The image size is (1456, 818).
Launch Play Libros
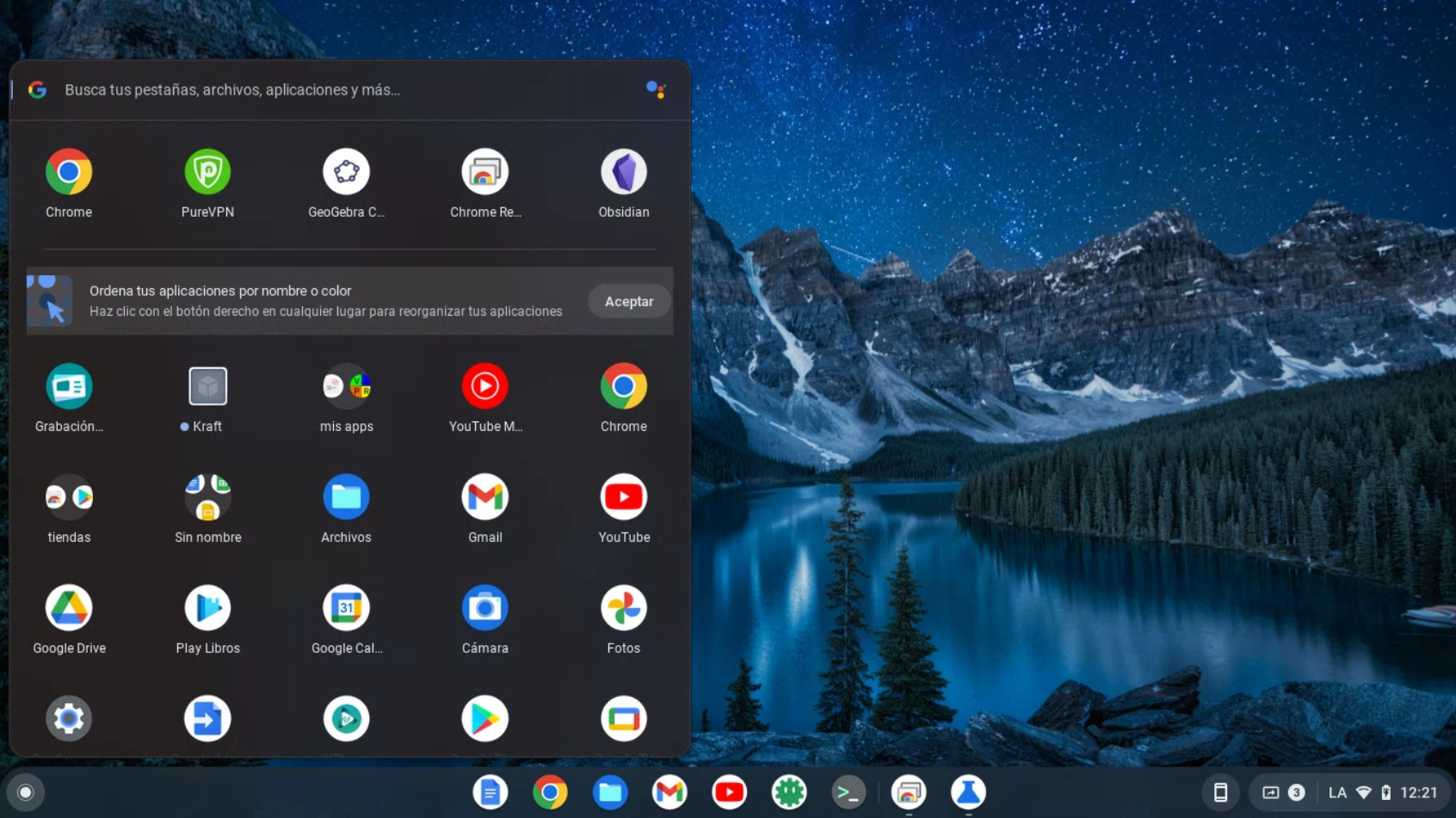tap(207, 608)
